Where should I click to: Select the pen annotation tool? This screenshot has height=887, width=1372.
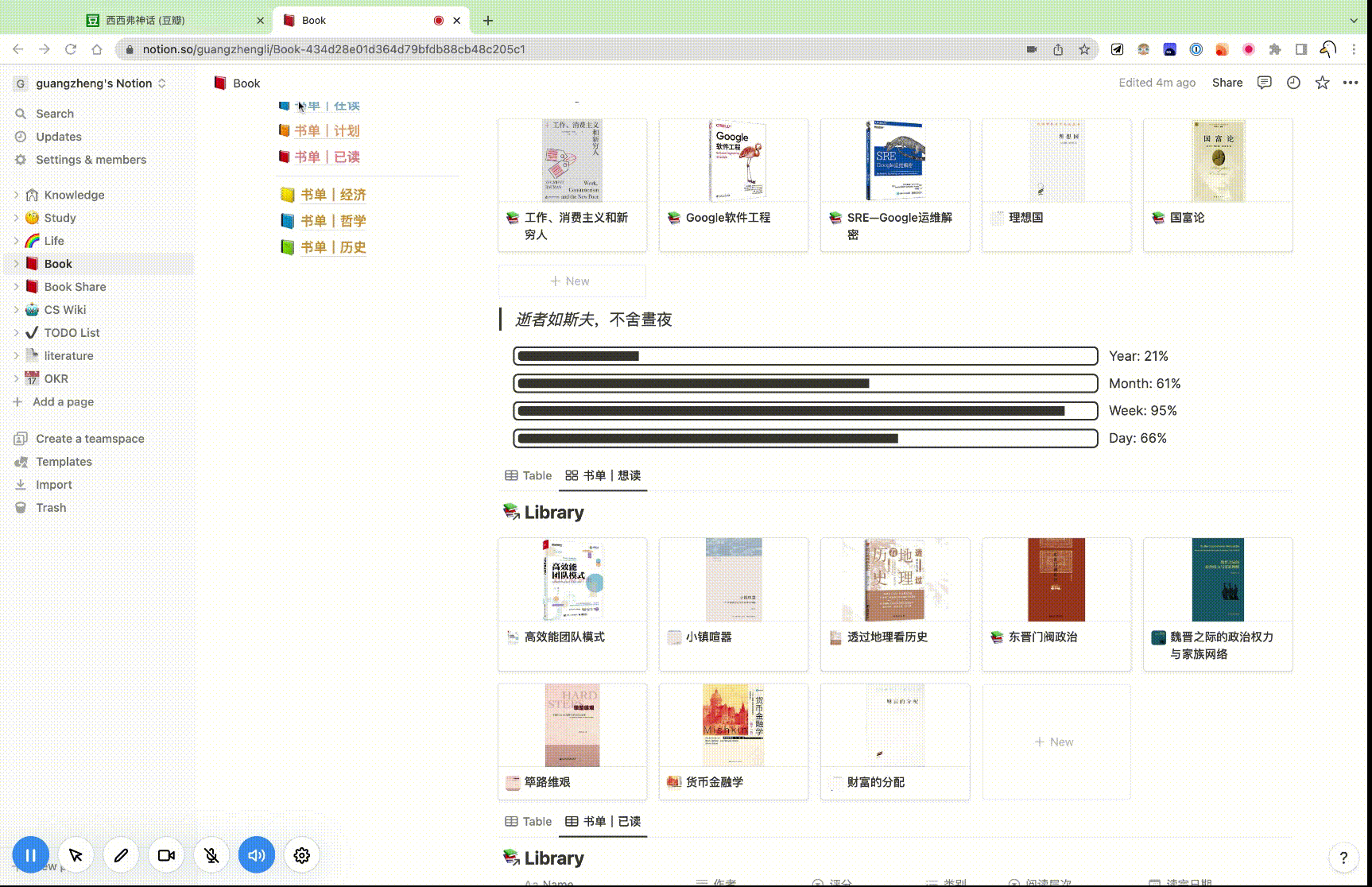[x=121, y=855]
